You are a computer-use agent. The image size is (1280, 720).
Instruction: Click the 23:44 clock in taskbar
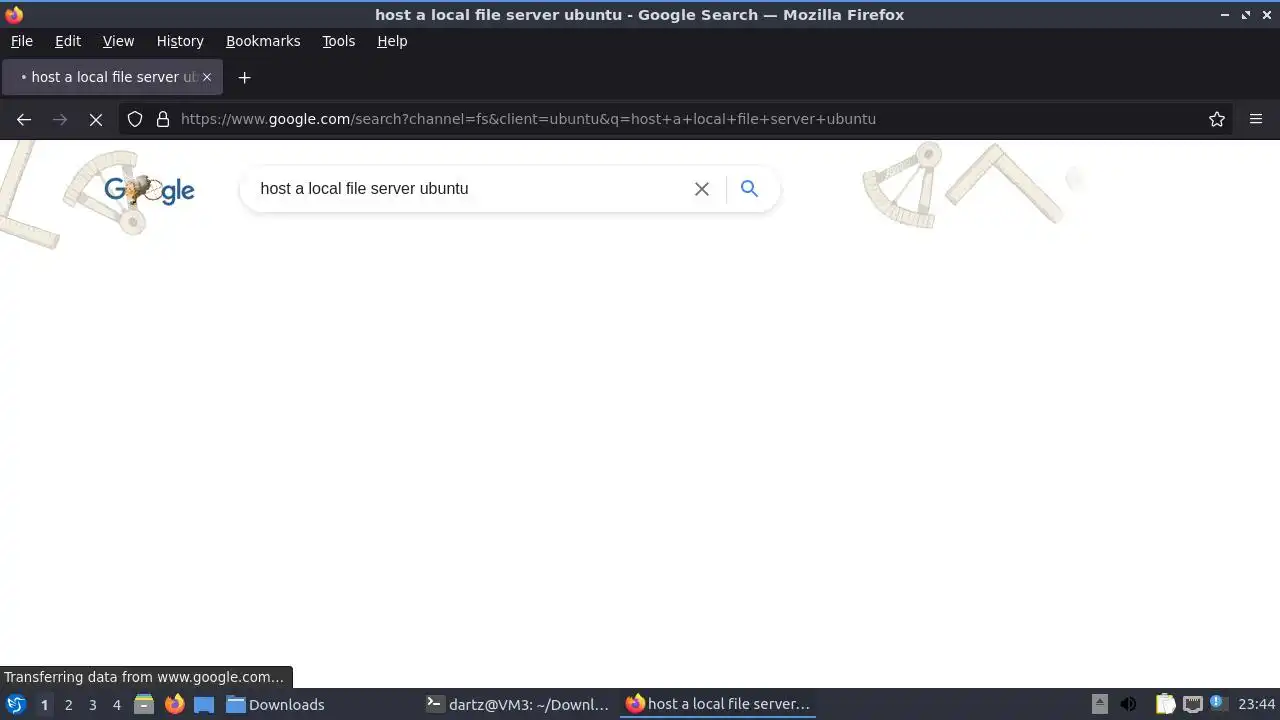click(x=1257, y=704)
